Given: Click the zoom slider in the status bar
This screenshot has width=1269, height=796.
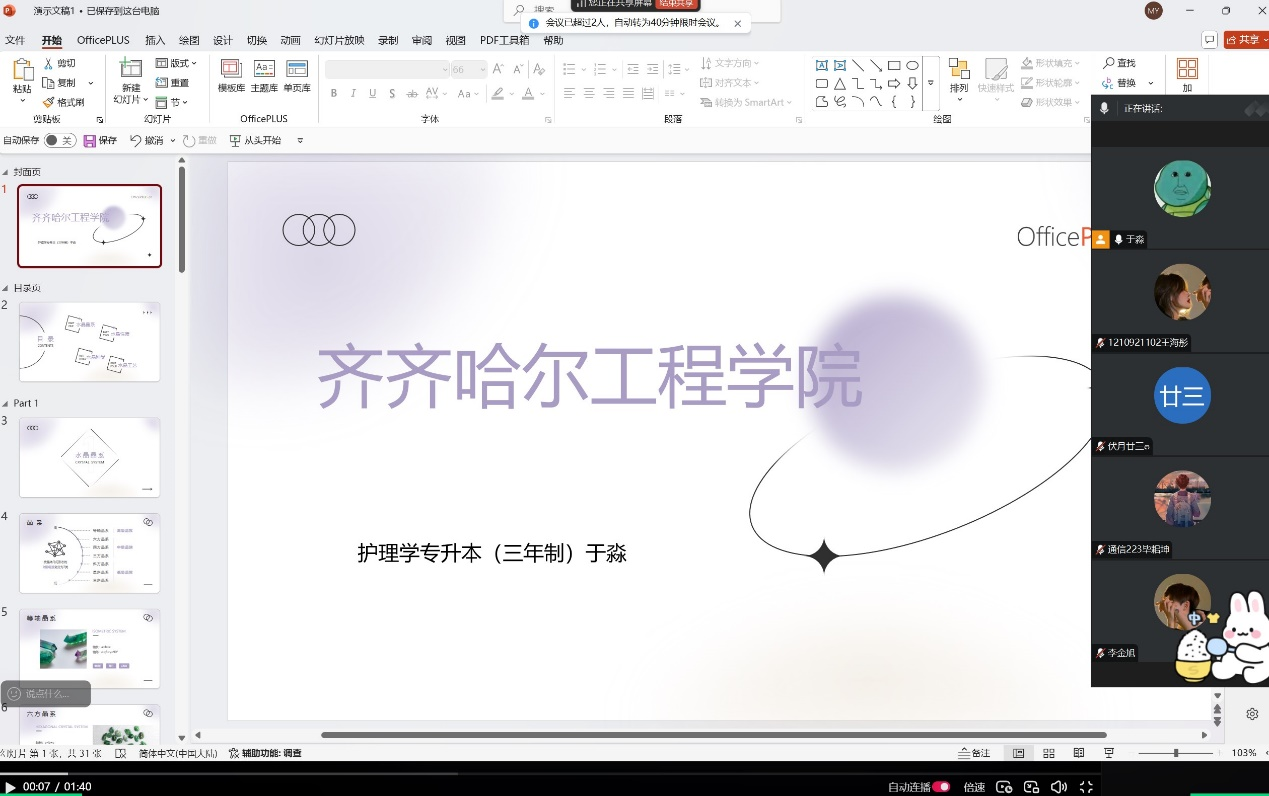Looking at the screenshot, I should [x=1176, y=753].
